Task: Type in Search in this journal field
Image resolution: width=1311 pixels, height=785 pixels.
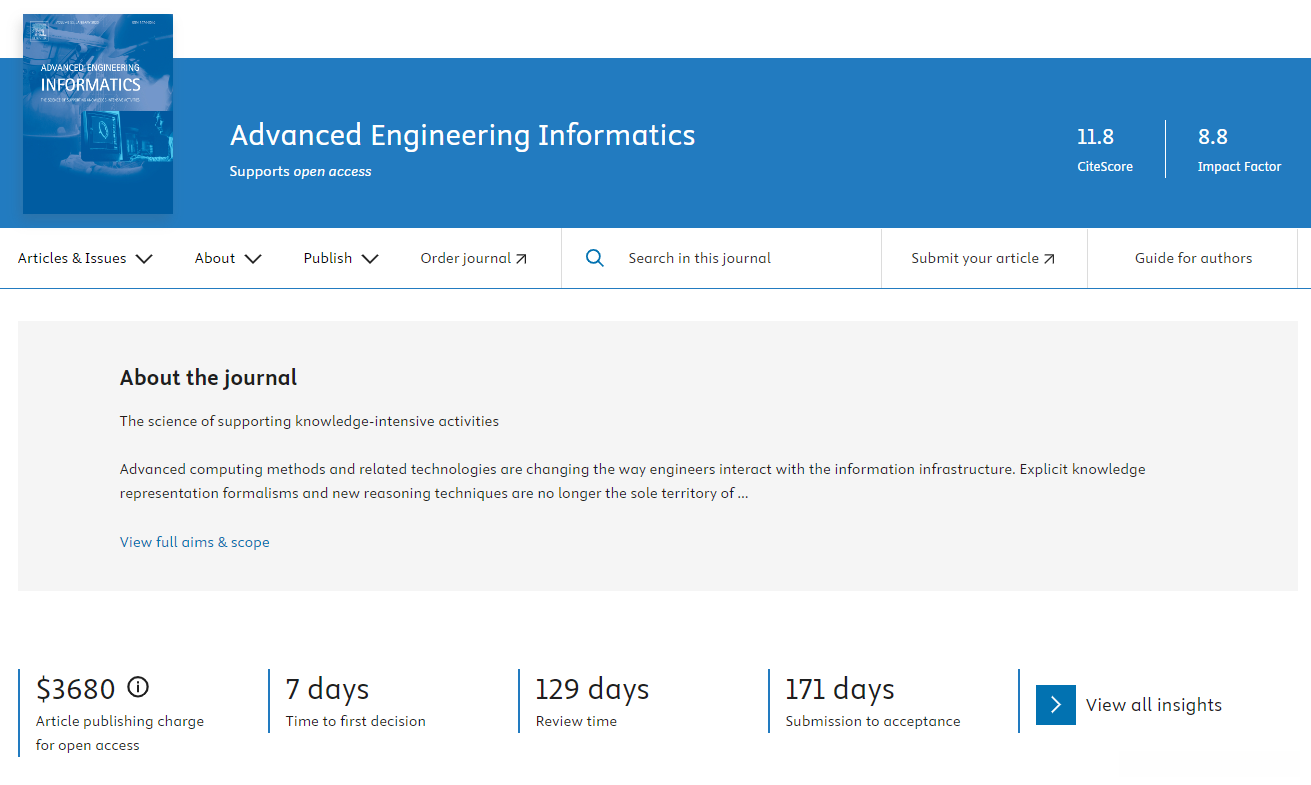Action: click(x=740, y=258)
